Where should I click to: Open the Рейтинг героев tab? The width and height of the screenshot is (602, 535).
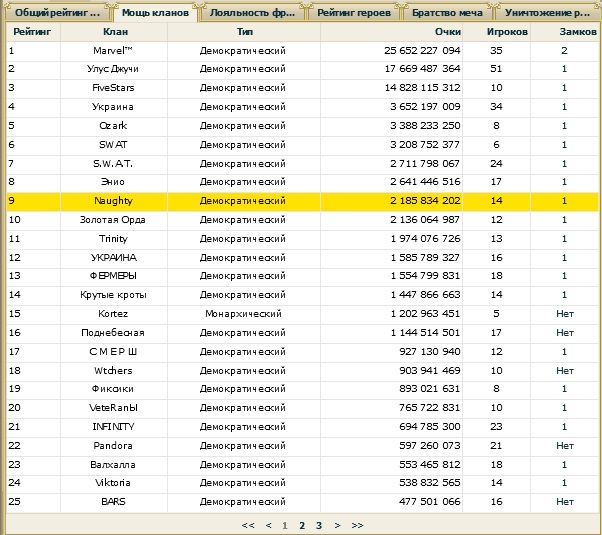(x=354, y=13)
